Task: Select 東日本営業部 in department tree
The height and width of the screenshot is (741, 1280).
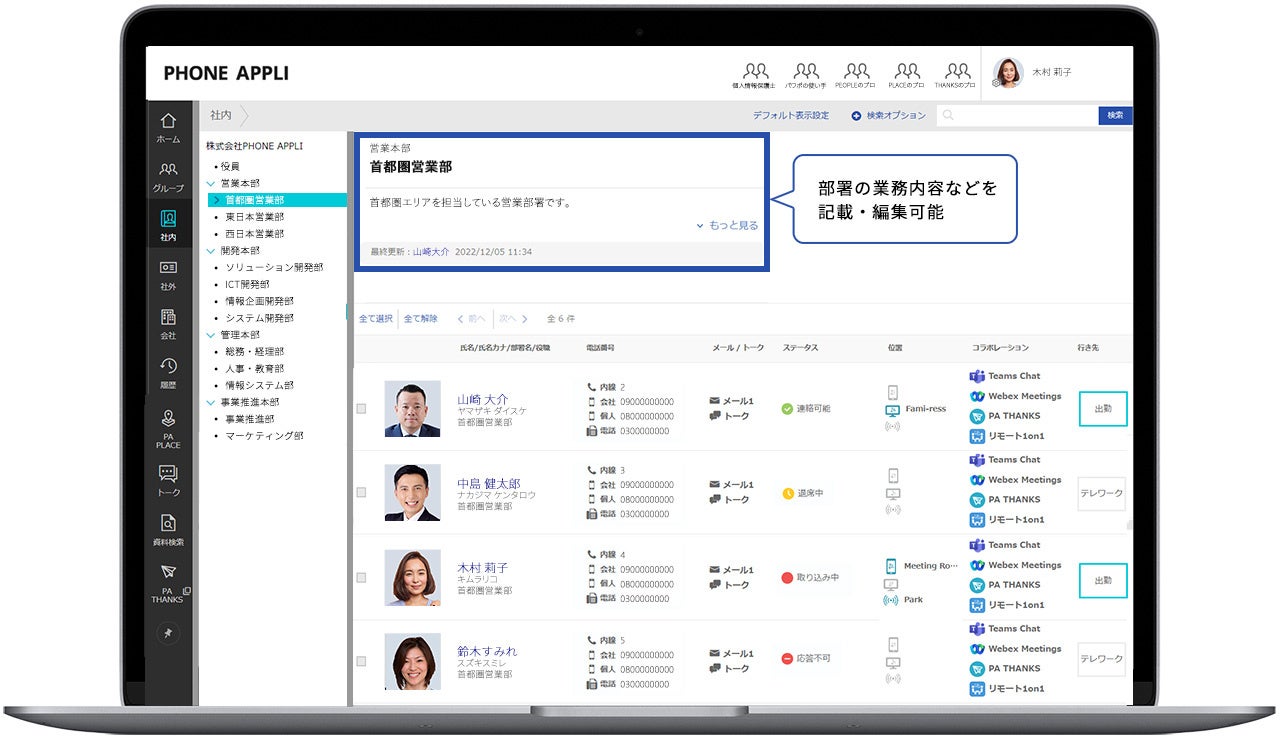Action: [254, 217]
